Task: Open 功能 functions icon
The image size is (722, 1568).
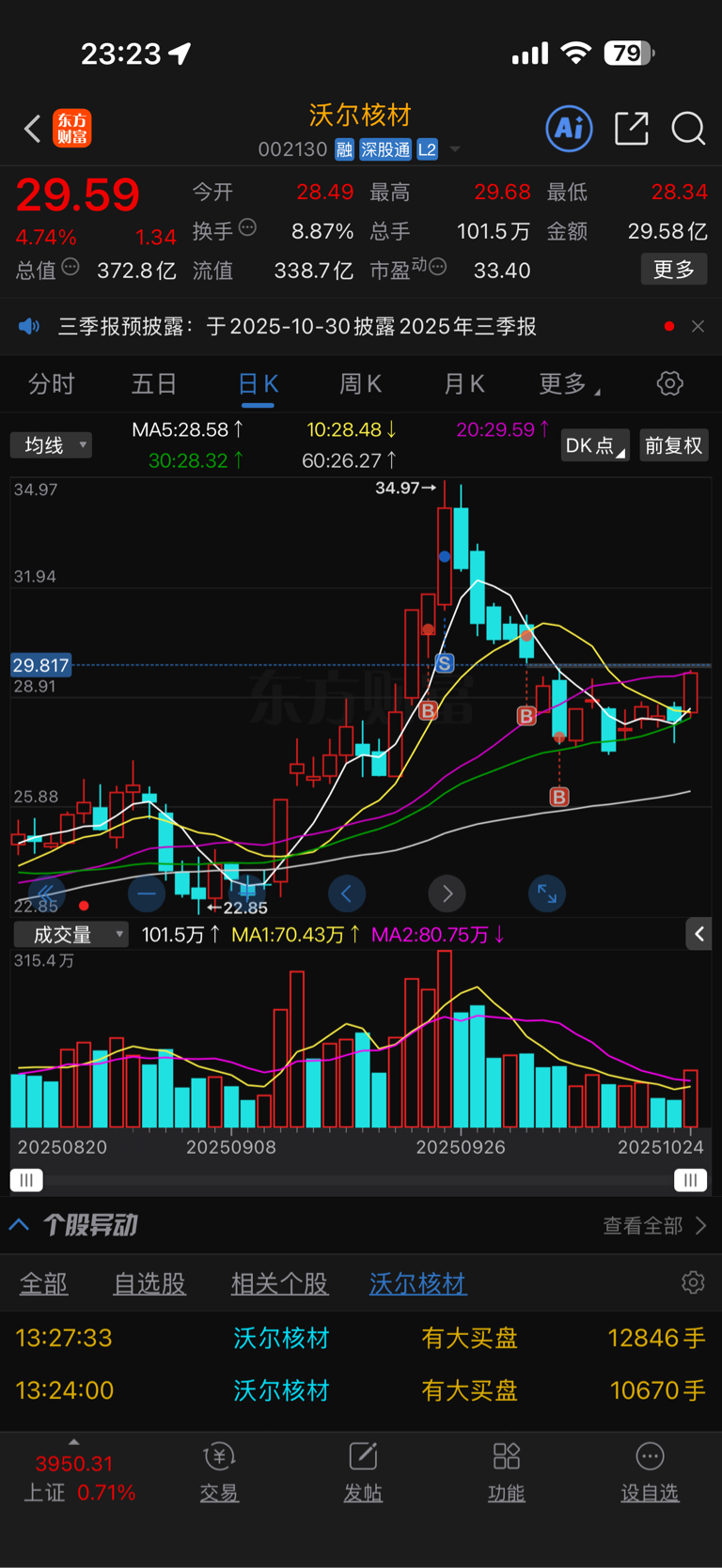Action: point(507,1473)
